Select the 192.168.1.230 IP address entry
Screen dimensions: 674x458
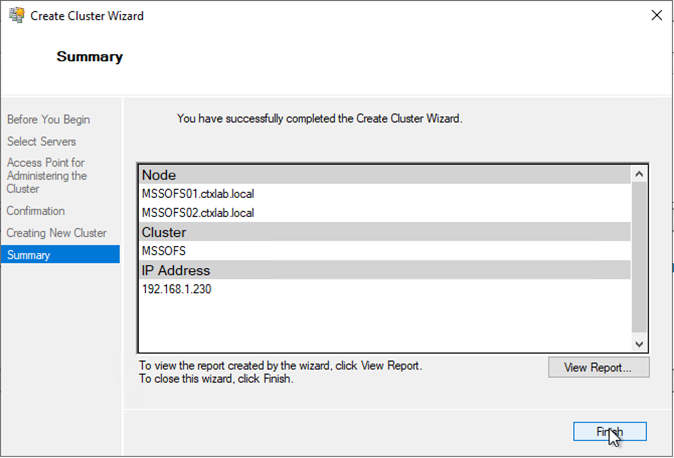[177, 289]
